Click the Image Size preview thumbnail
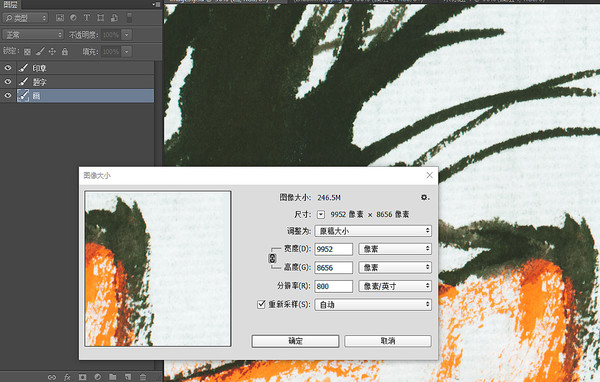 point(158,269)
